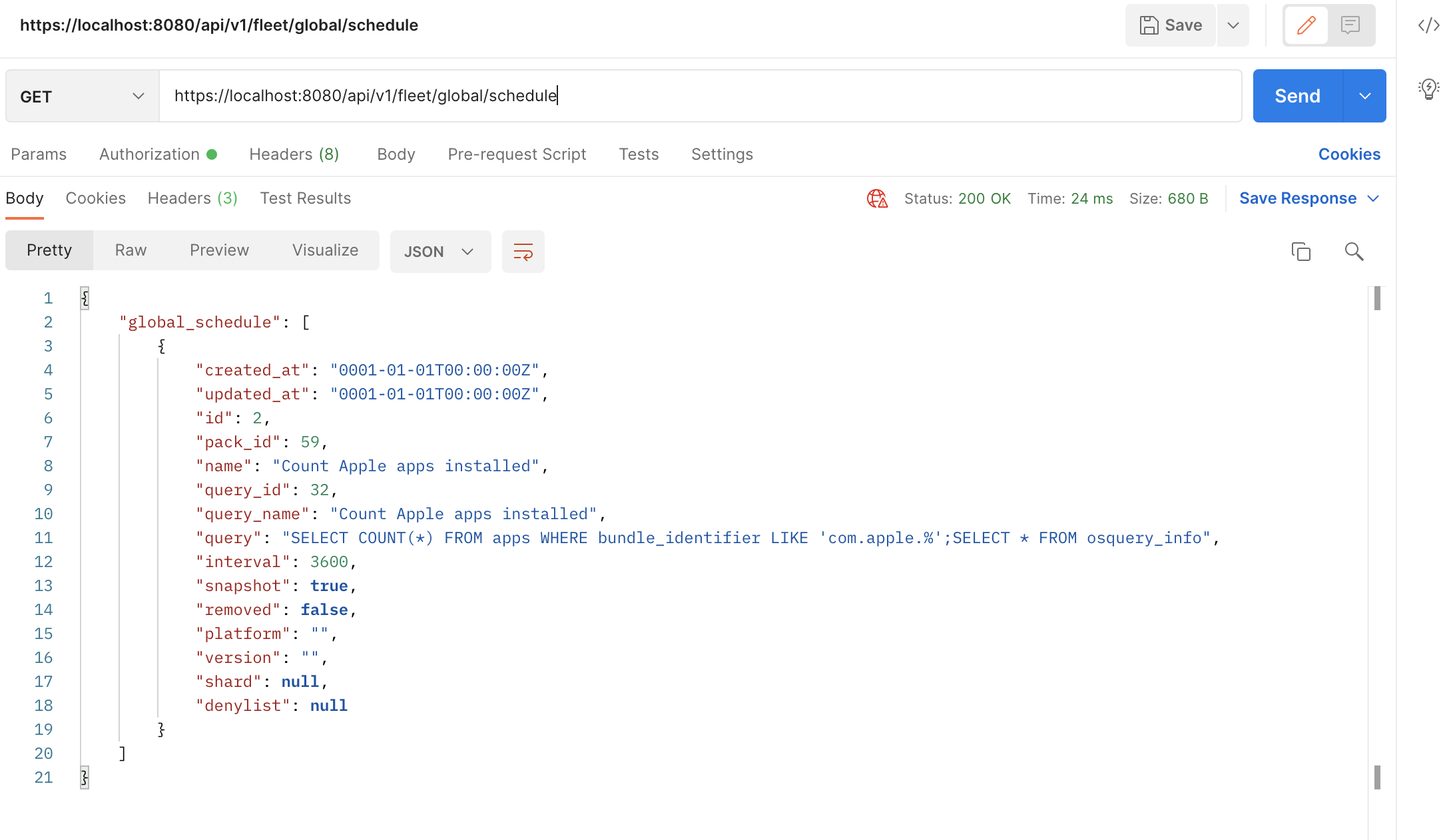Switch response view to Raw
Screen dimensions: 1453x840
(x=131, y=250)
